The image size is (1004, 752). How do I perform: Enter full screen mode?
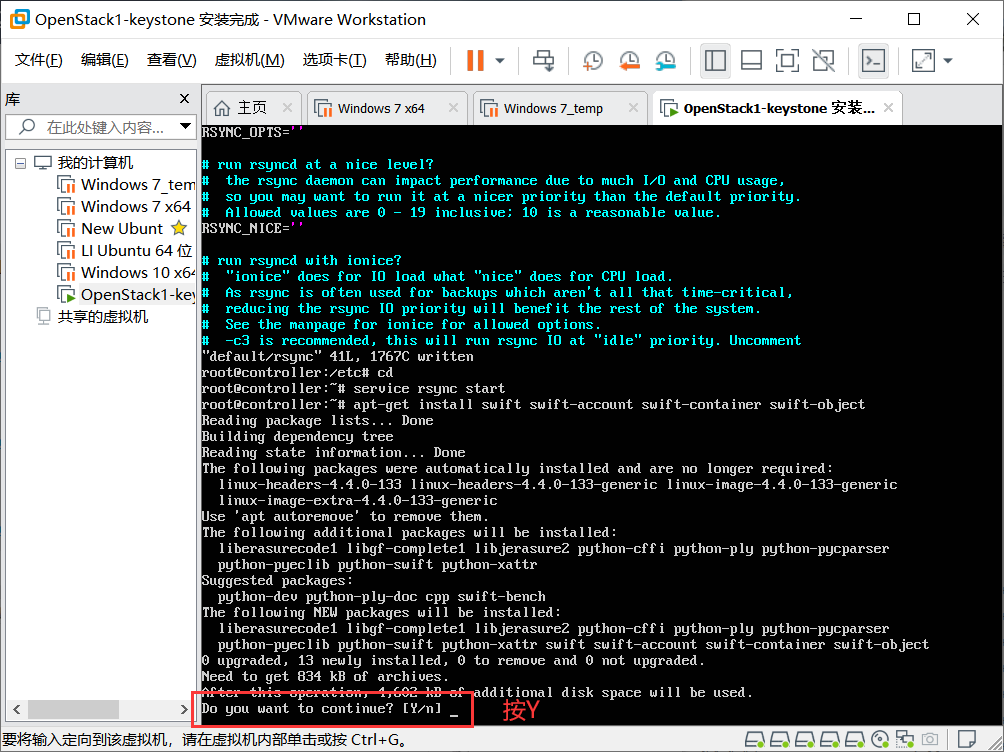787,61
